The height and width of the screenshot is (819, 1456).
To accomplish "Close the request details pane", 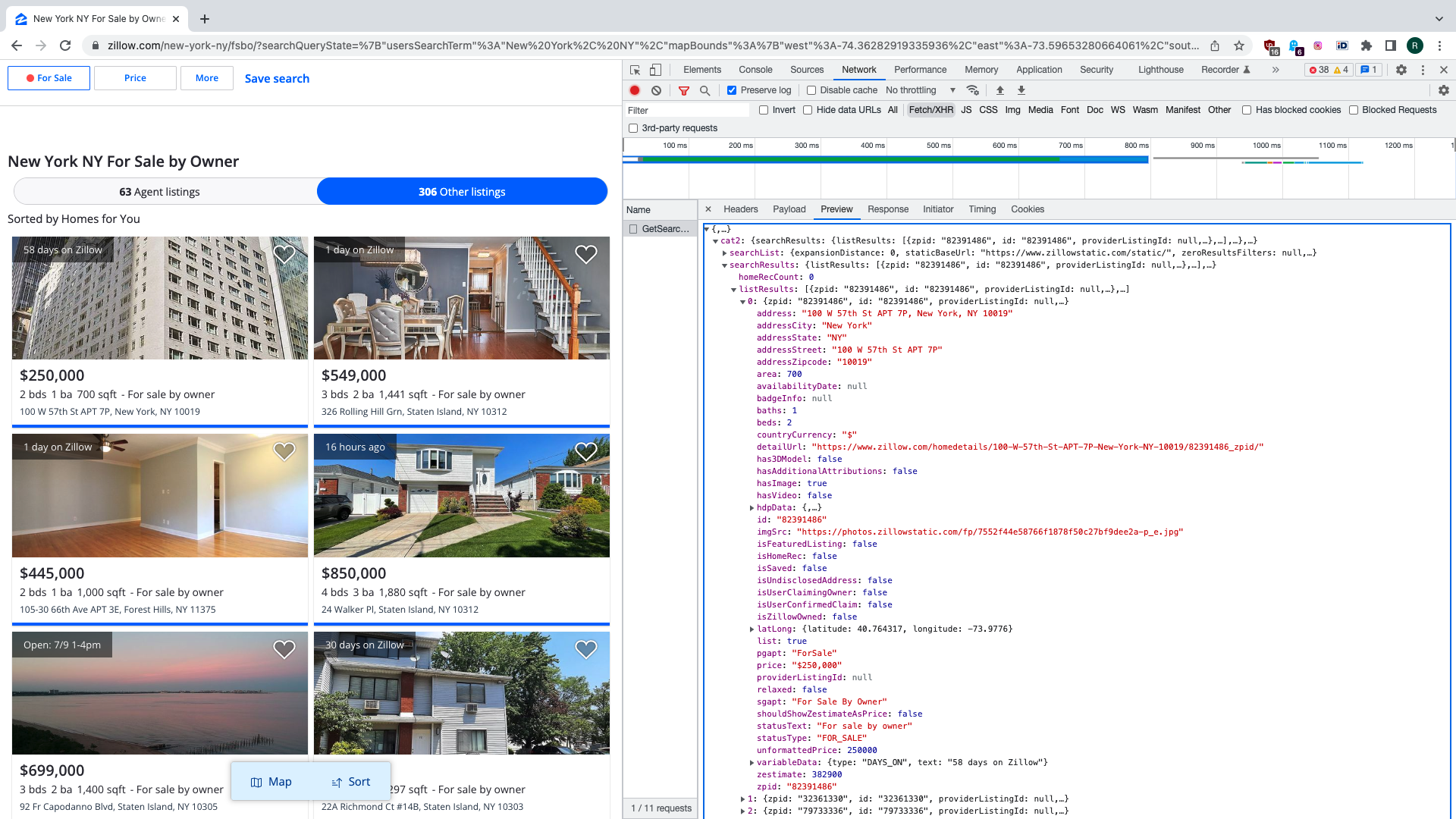I will point(708,209).
